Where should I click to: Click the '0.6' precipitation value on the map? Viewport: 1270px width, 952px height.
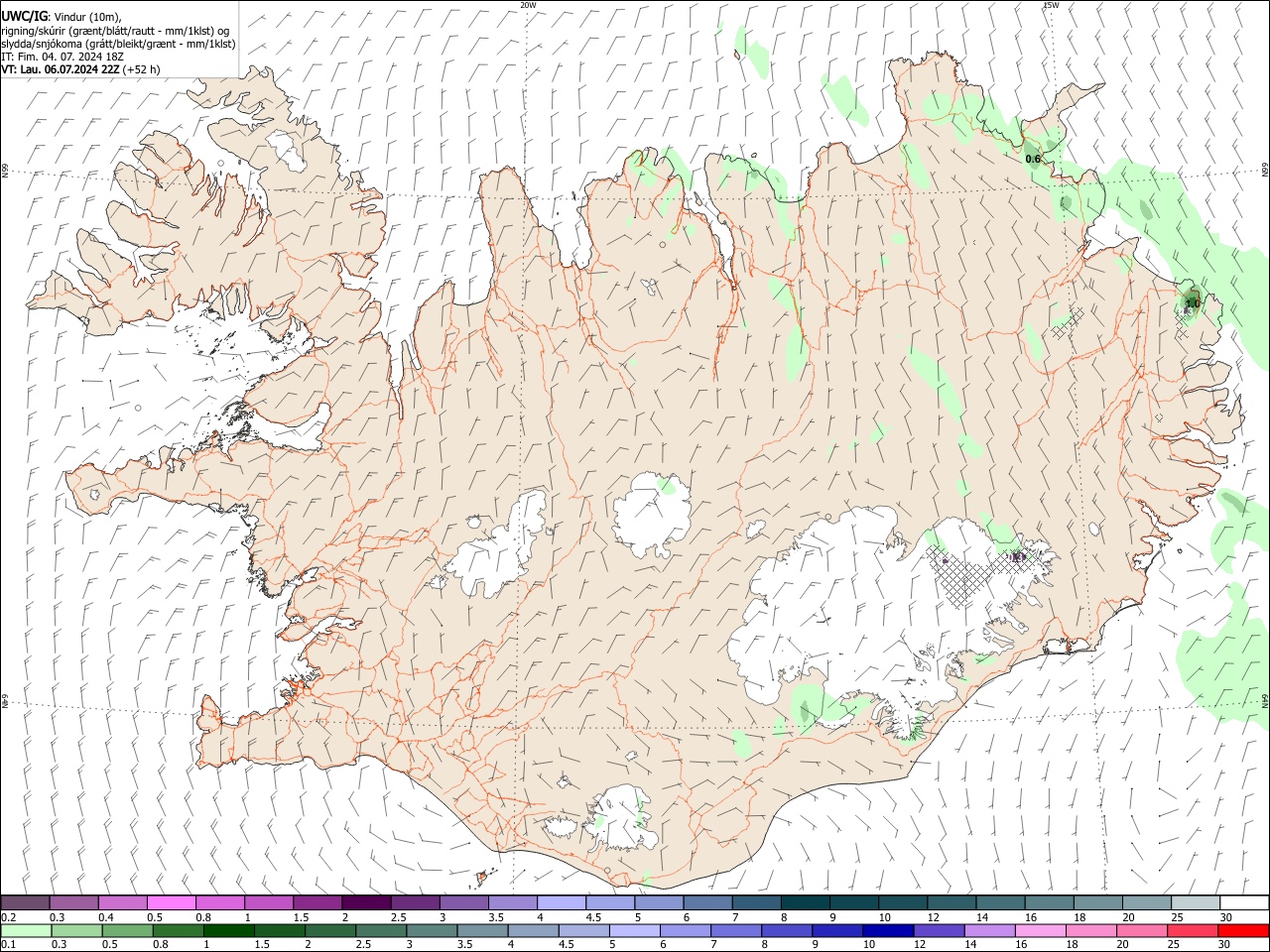click(x=1033, y=159)
